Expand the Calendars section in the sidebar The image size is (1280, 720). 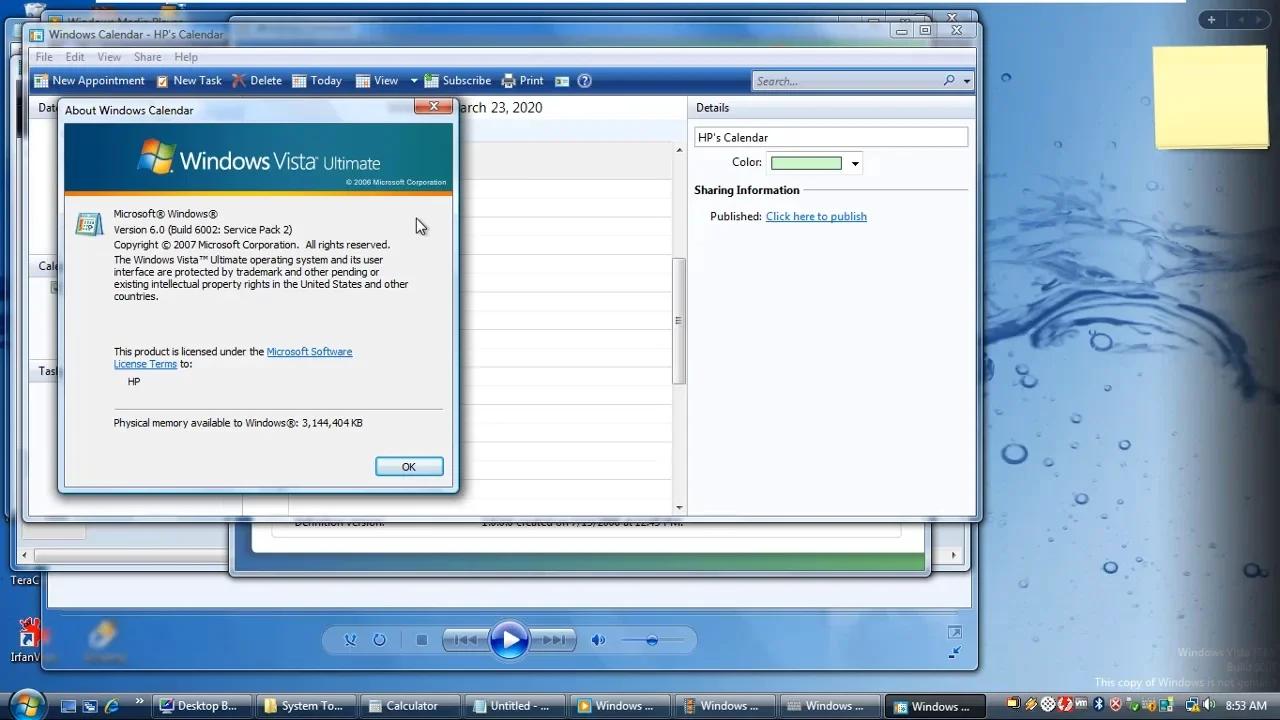49,266
